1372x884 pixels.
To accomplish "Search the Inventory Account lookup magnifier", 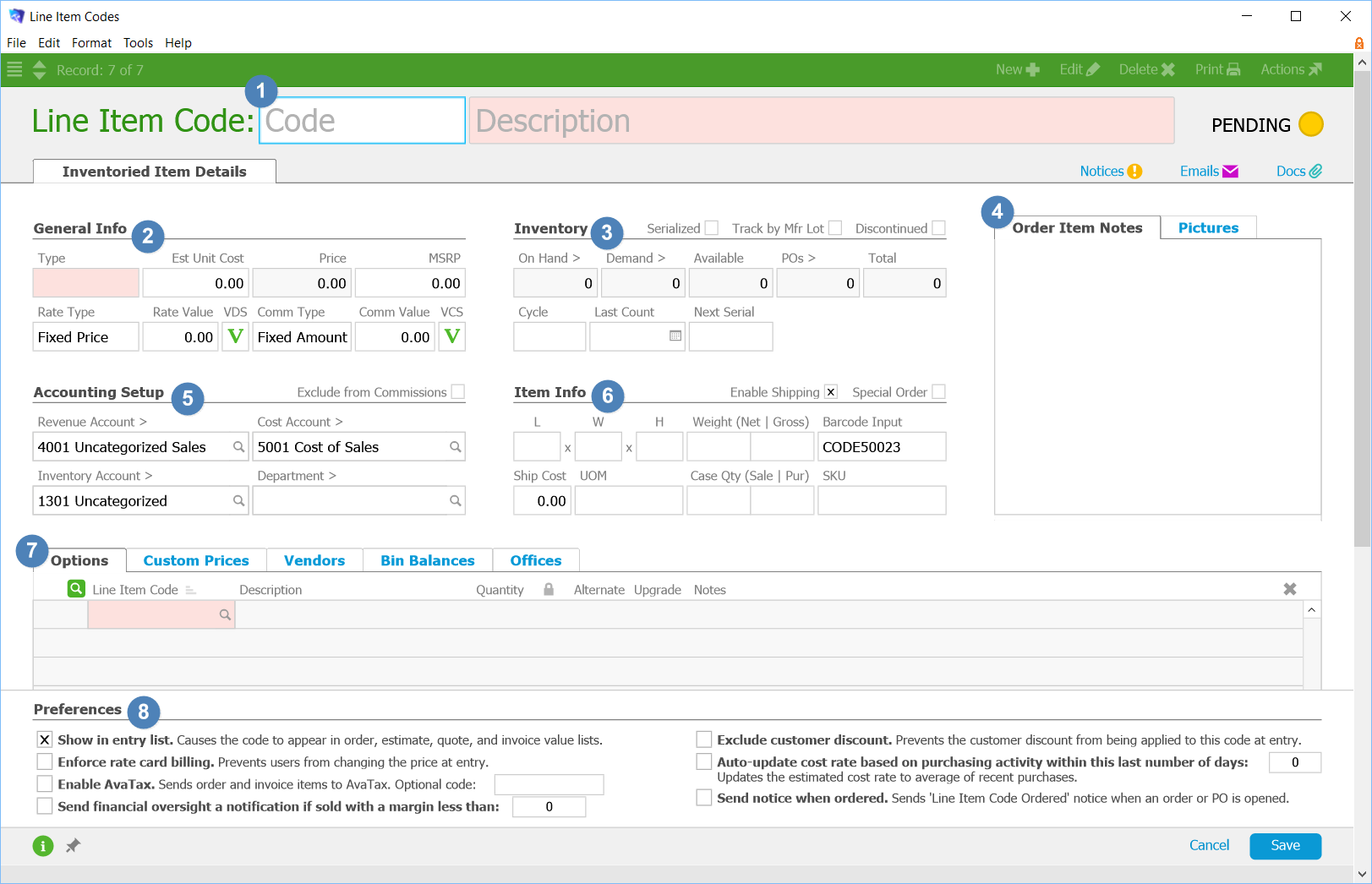I will click(x=239, y=501).
